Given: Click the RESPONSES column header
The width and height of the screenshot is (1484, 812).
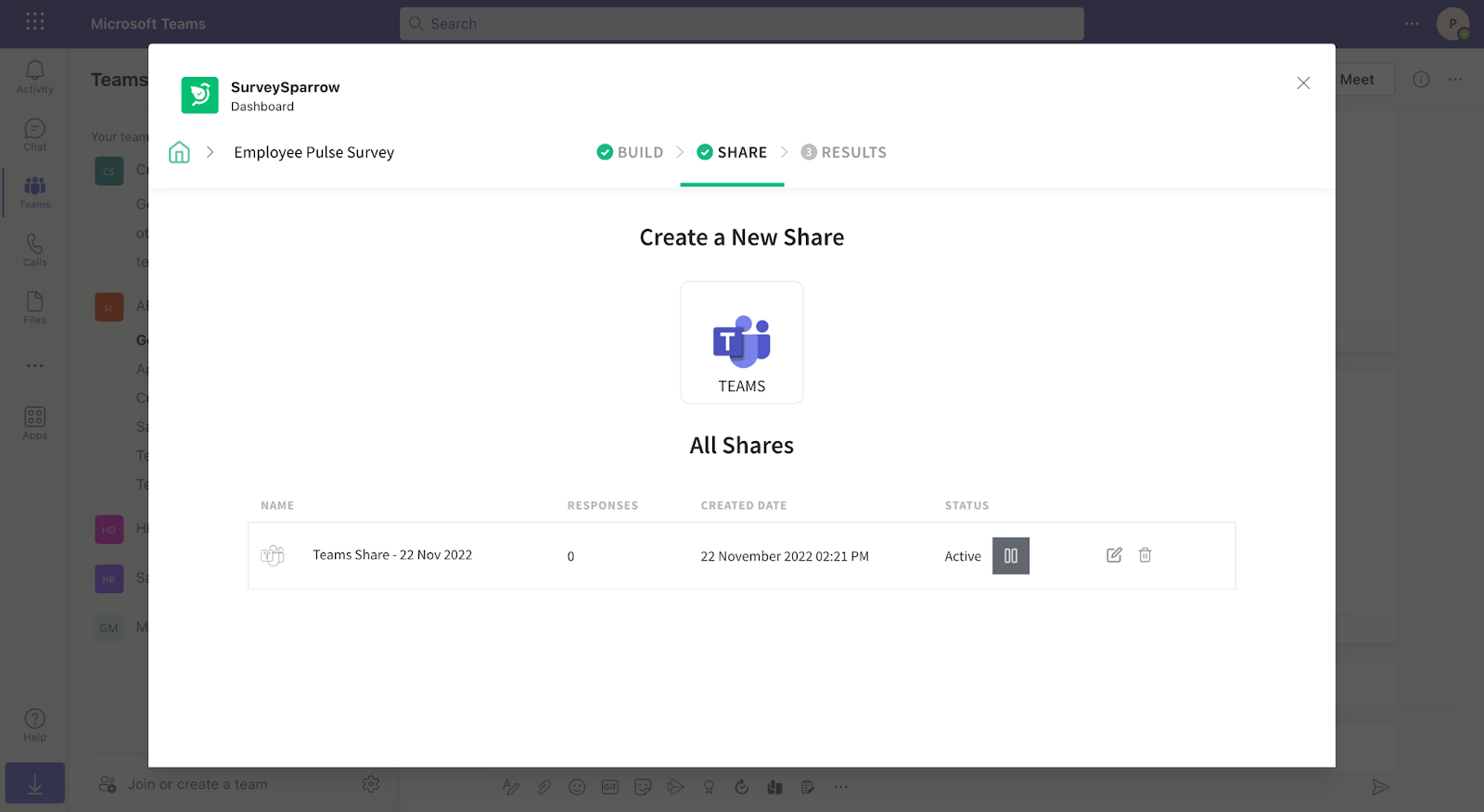Looking at the screenshot, I should [603, 505].
